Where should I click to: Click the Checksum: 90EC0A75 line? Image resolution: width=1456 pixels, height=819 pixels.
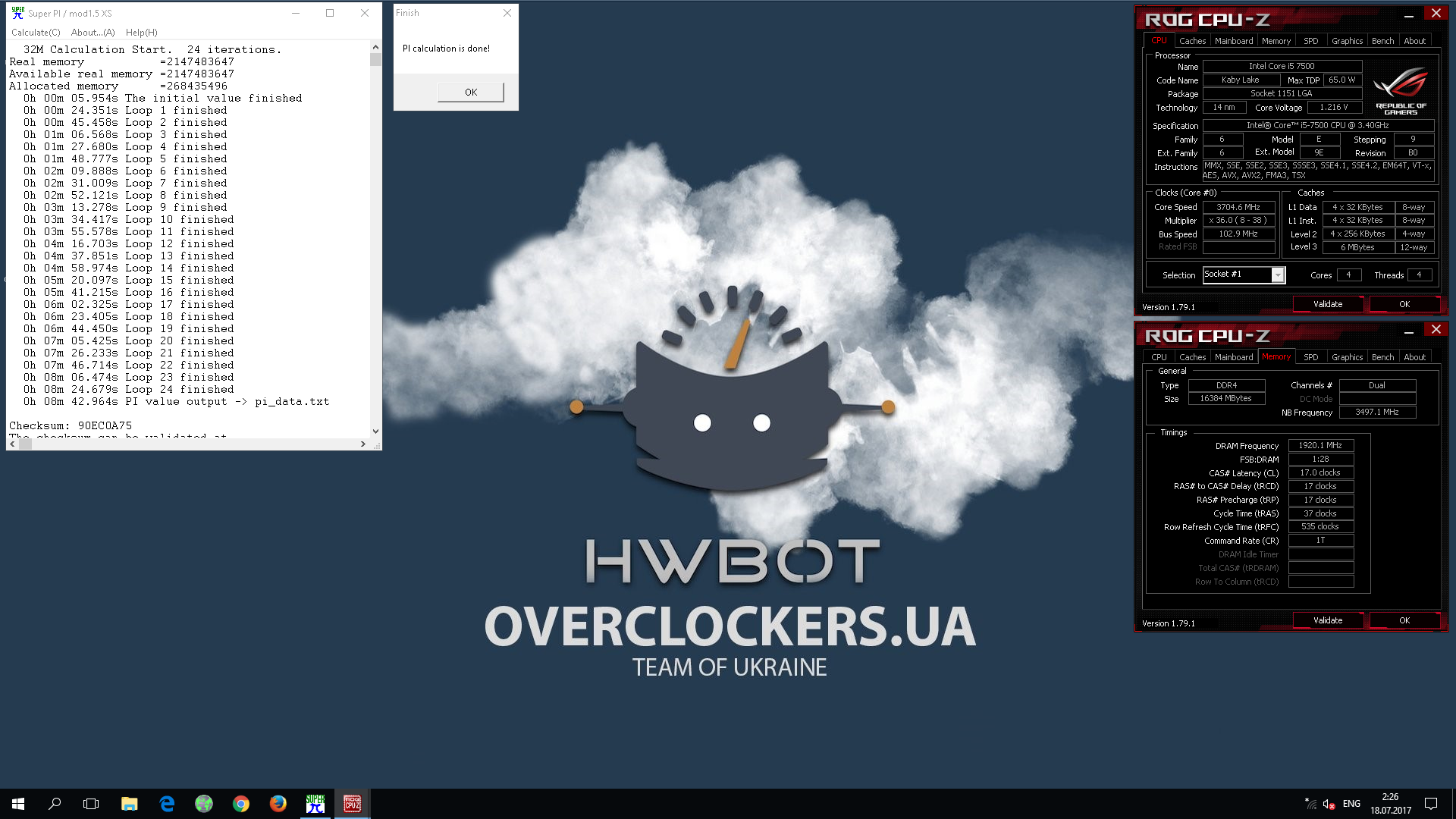(x=71, y=426)
